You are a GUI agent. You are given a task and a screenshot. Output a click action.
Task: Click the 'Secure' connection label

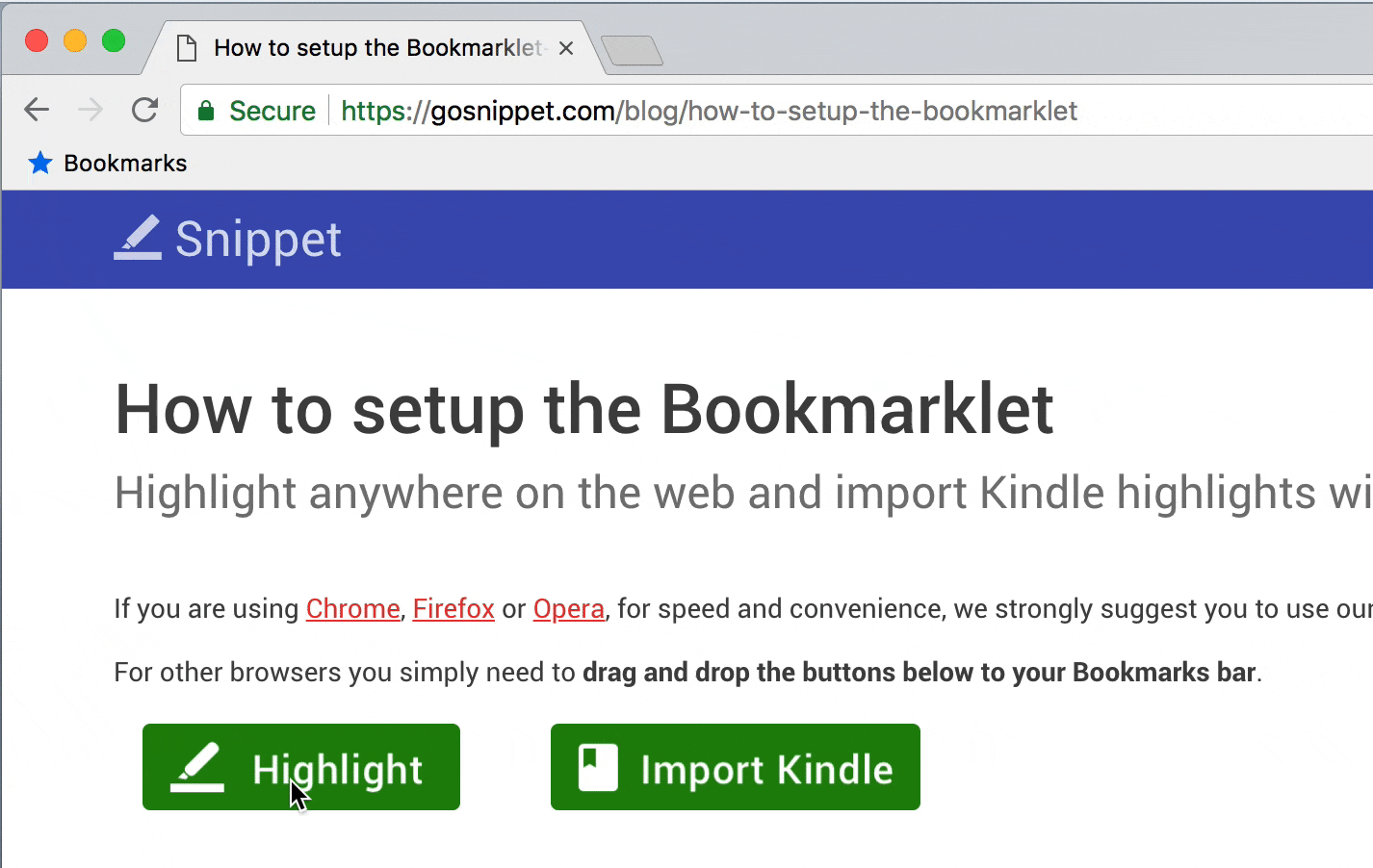tap(272, 111)
